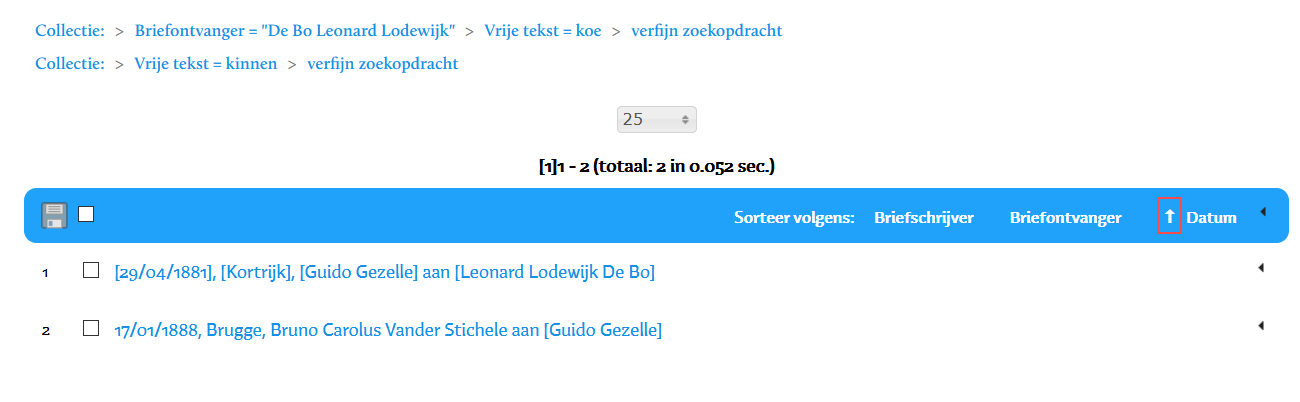This screenshot has height=402, width=1300.
Task: Click the first Collectie breadcrumb link
Action: coord(69,31)
